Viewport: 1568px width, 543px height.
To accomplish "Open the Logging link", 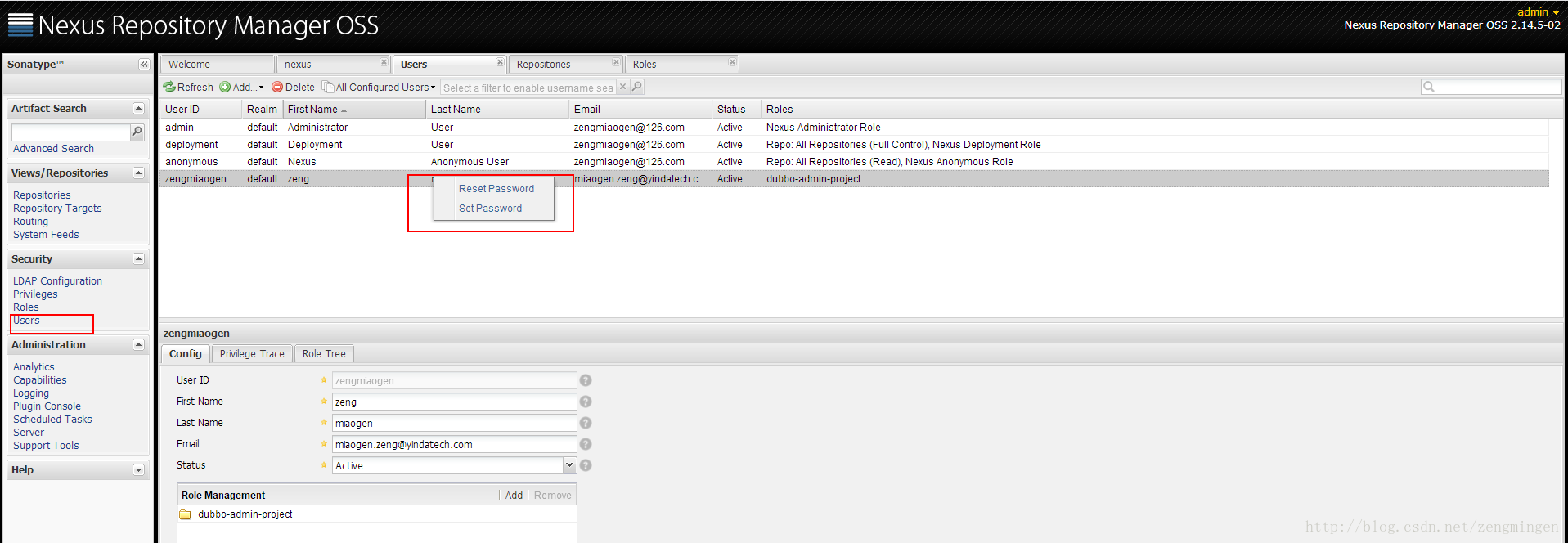I will coord(31,393).
